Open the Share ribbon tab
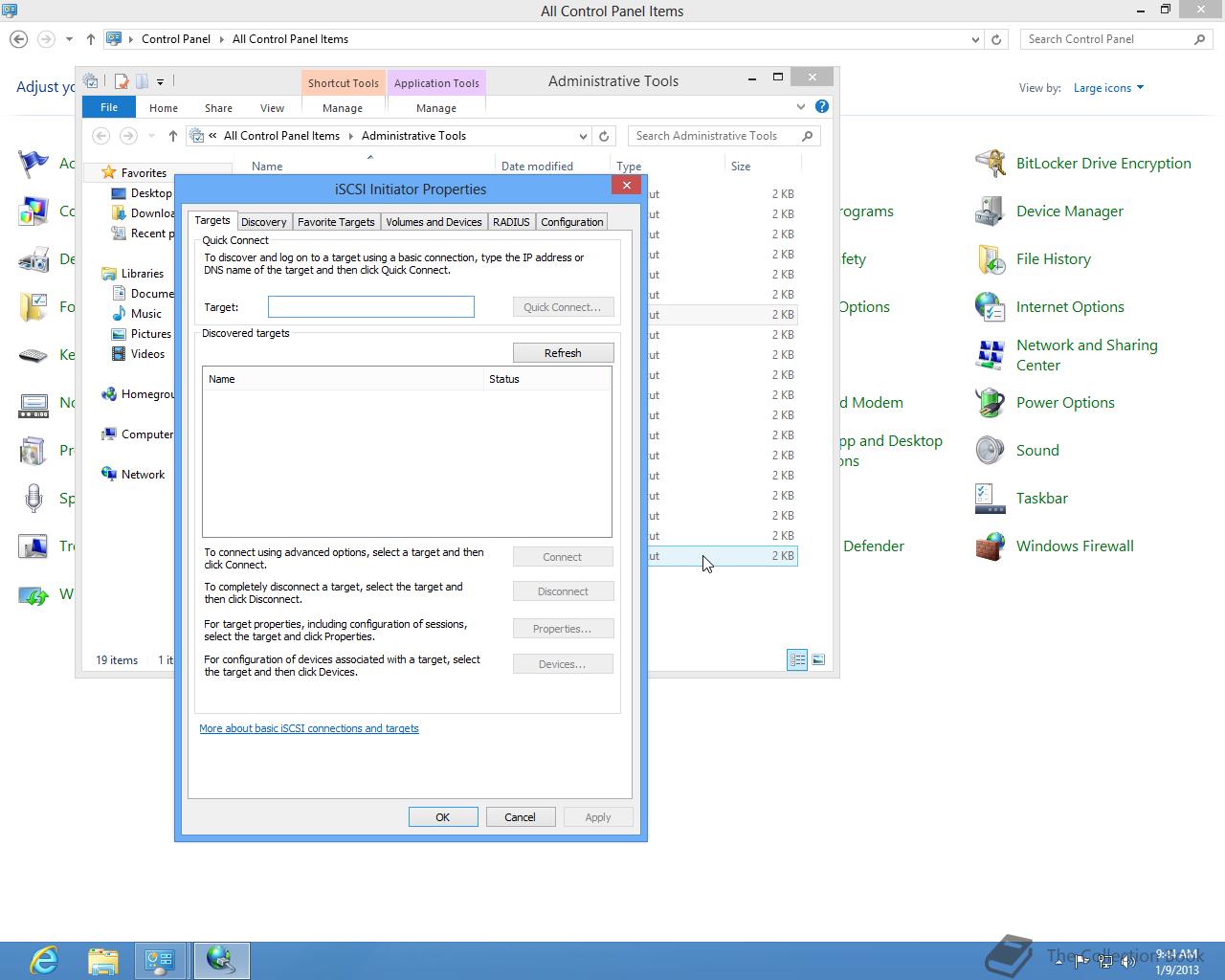This screenshot has width=1225, height=980. point(218,108)
